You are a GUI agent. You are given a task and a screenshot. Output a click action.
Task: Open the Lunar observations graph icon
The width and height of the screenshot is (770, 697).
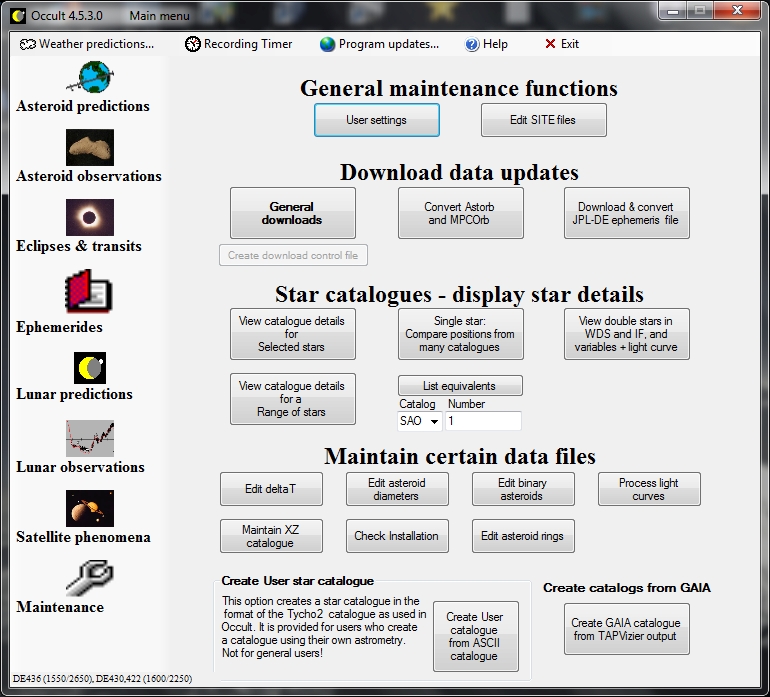click(90, 438)
